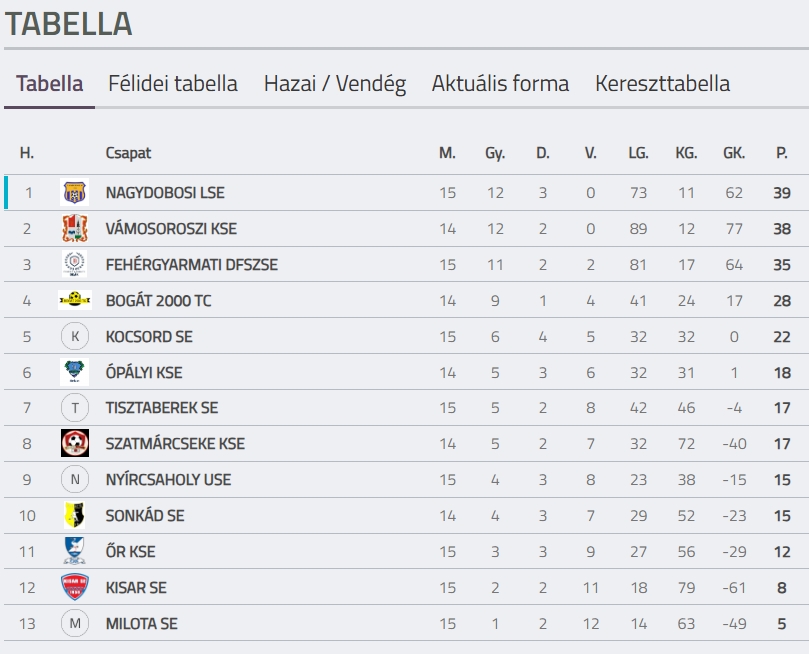Click the Vámosoroszi KSE crest icon
This screenshot has height=654, width=809.
[x=75, y=228]
